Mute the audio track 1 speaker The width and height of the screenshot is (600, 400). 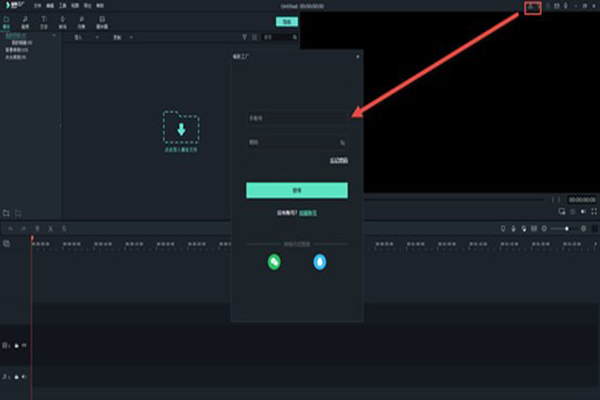(24, 377)
